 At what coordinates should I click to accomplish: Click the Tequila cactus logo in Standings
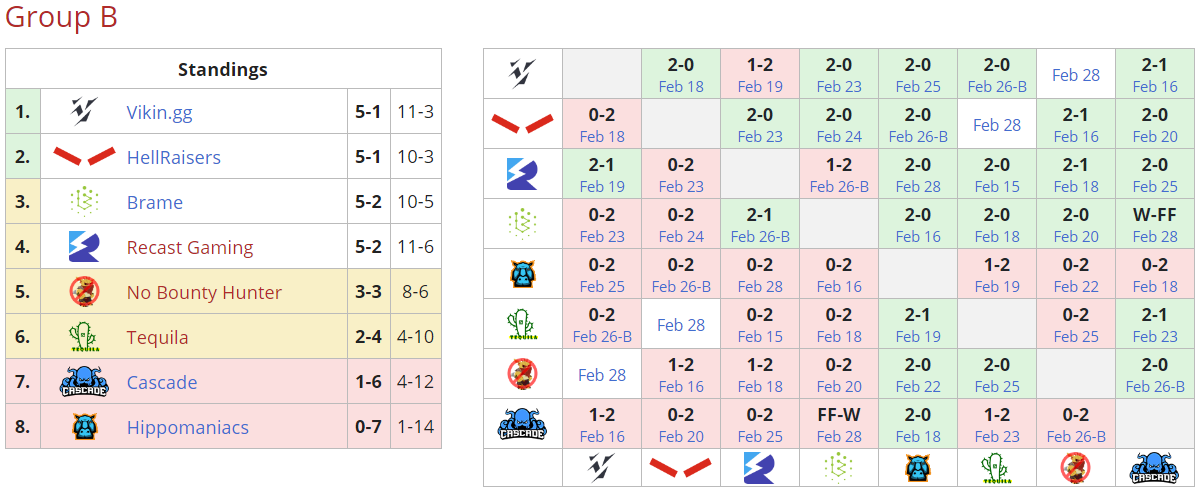coord(84,337)
